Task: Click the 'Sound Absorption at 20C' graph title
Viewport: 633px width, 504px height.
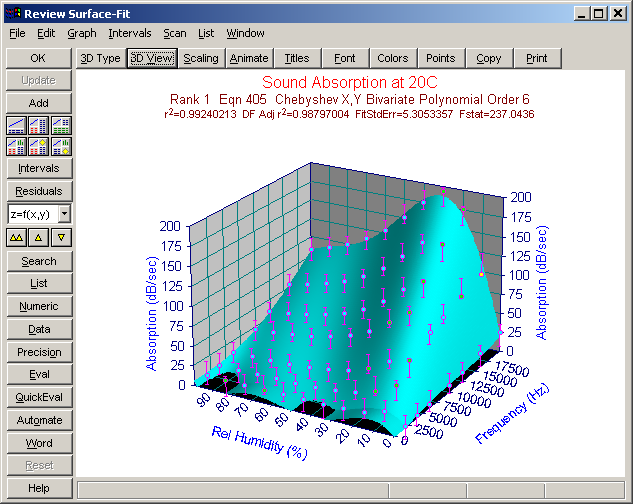Action: pyautogui.click(x=350, y=82)
